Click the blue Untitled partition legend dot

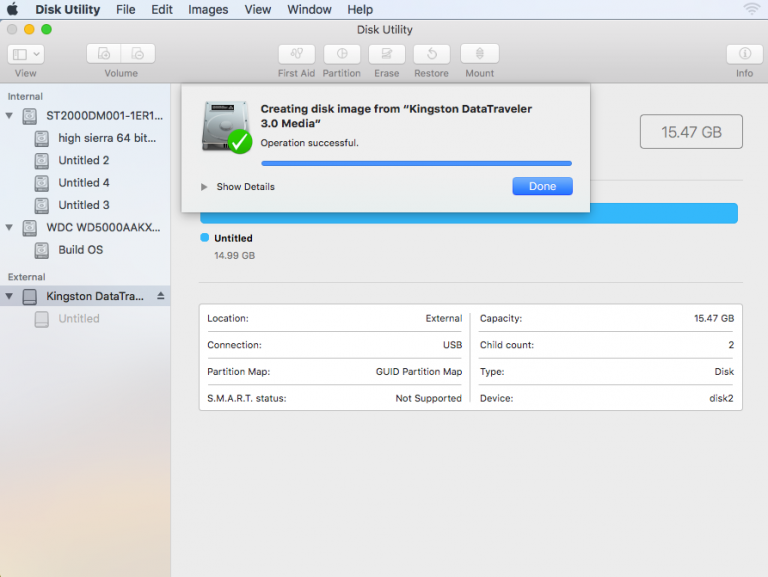click(x=205, y=238)
